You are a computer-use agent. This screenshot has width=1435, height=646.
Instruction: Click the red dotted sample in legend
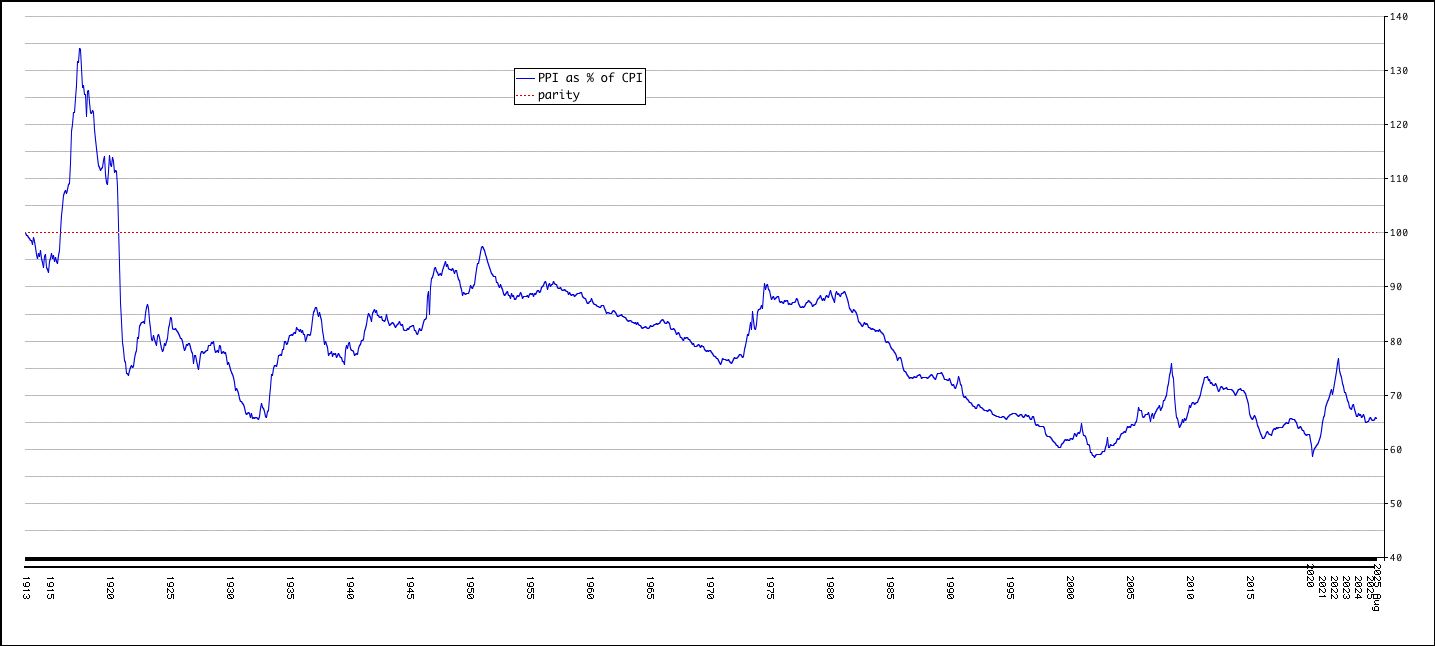(x=526, y=95)
